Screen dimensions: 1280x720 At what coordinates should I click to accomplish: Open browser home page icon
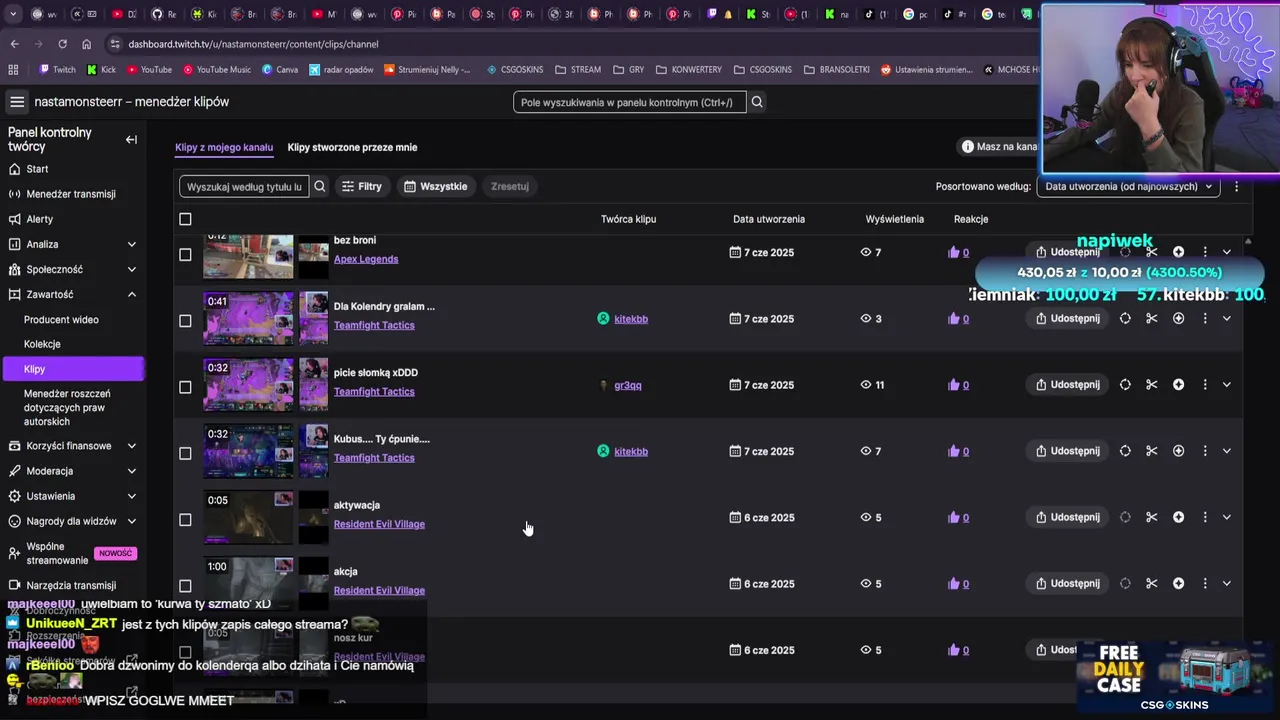coord(86,44)
